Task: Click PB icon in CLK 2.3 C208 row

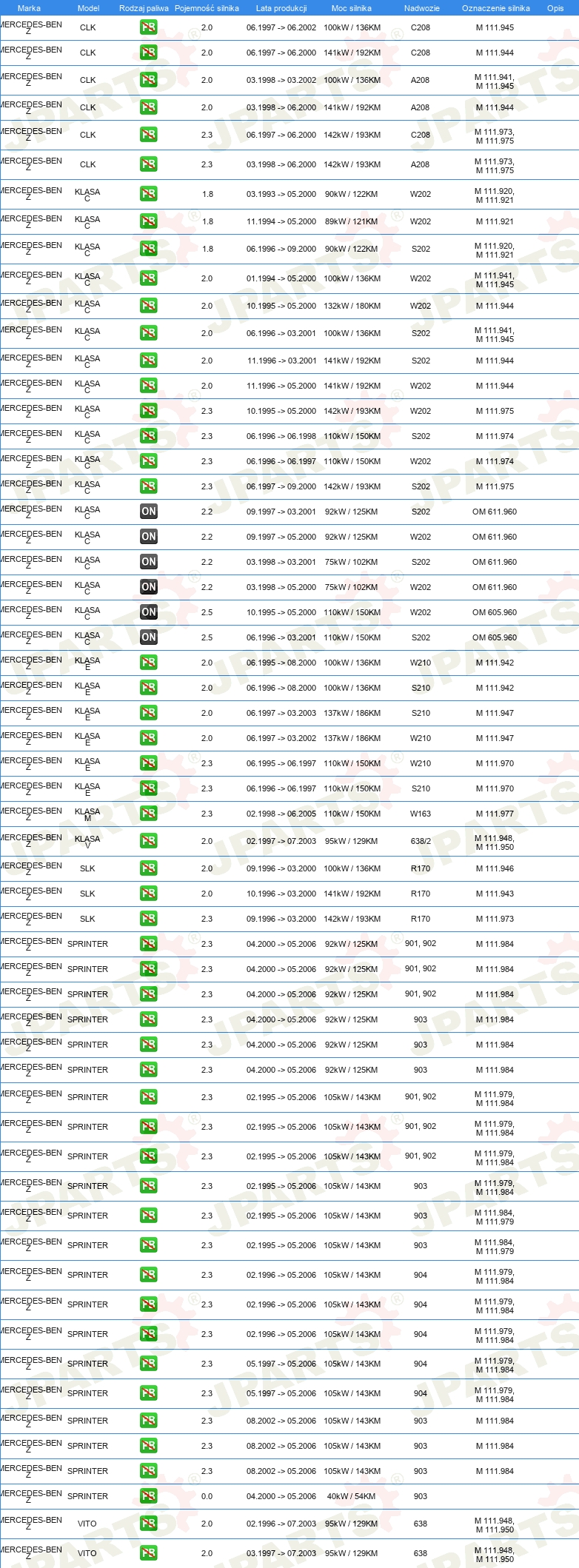Action: tap(148, 135)
